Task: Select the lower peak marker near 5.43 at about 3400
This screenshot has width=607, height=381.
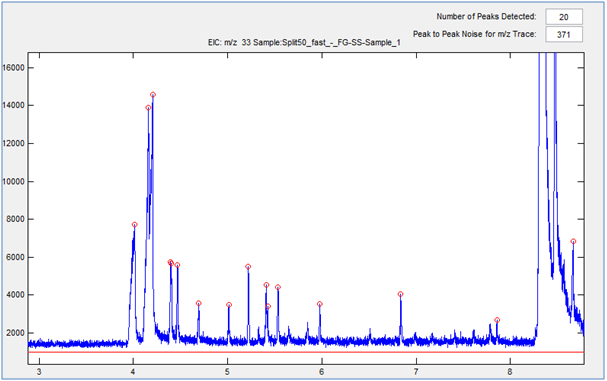Action: (268, 306)
